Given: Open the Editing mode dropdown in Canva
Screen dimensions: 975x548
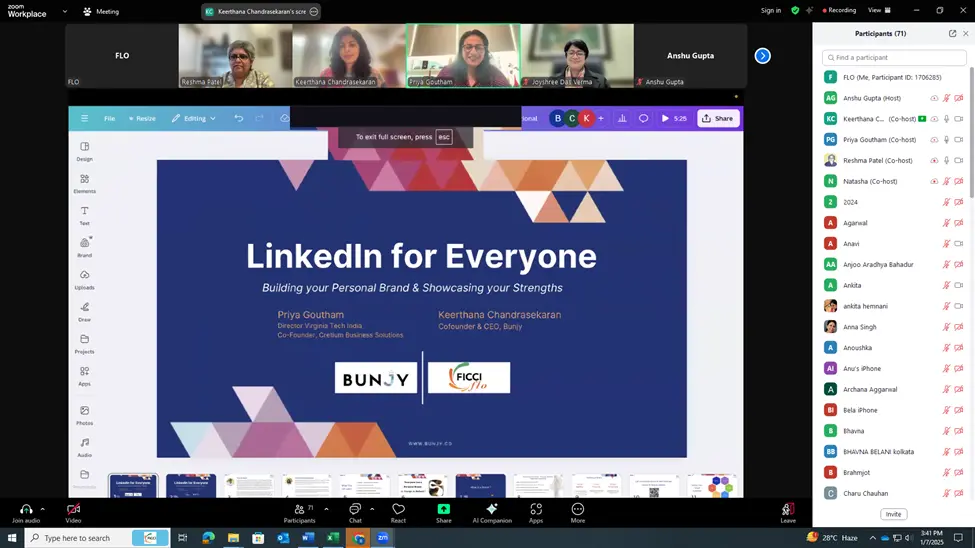Looking at the screenshot, I should [x=194, y=118].
